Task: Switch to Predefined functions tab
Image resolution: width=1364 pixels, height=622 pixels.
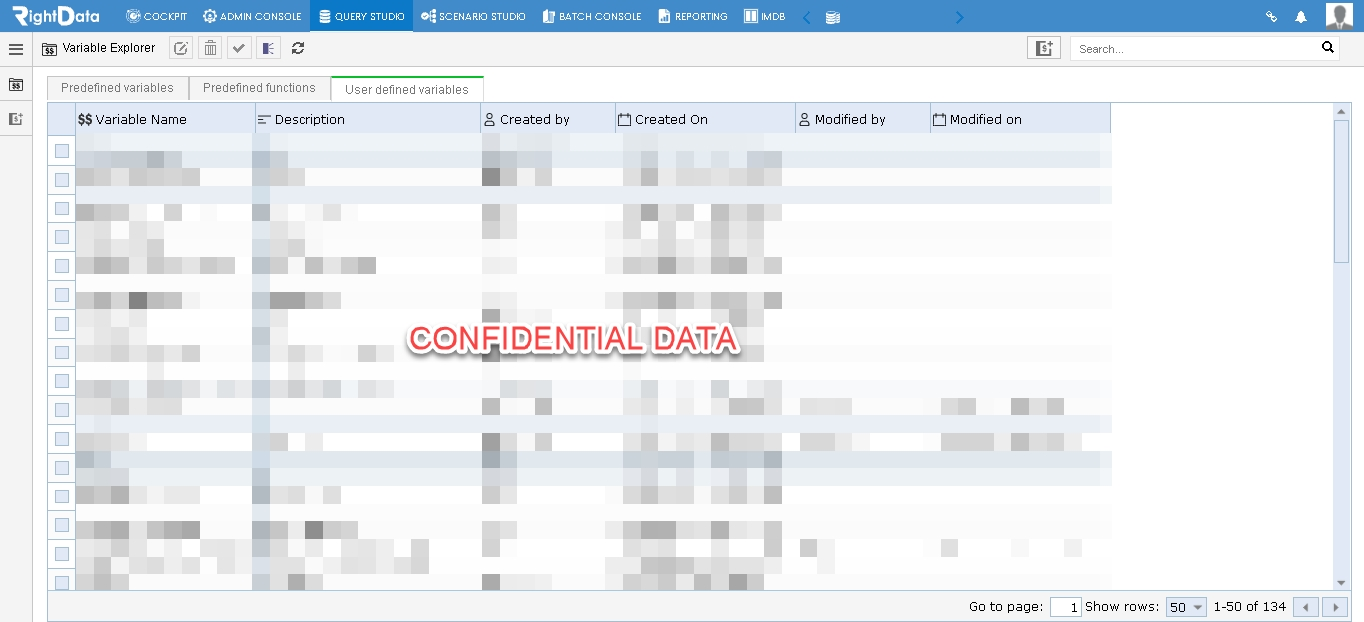Action: 259,88
